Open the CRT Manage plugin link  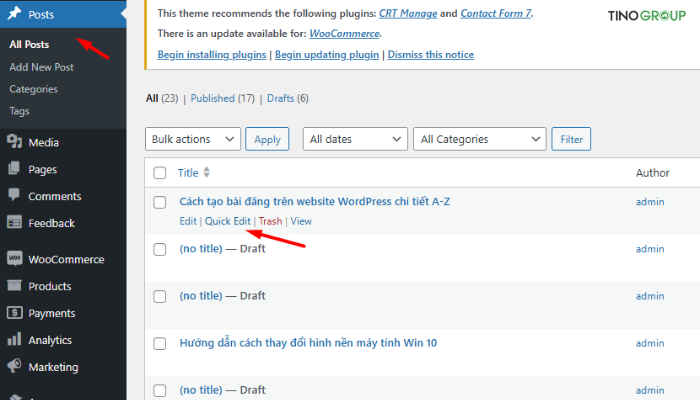coord(408,13)
